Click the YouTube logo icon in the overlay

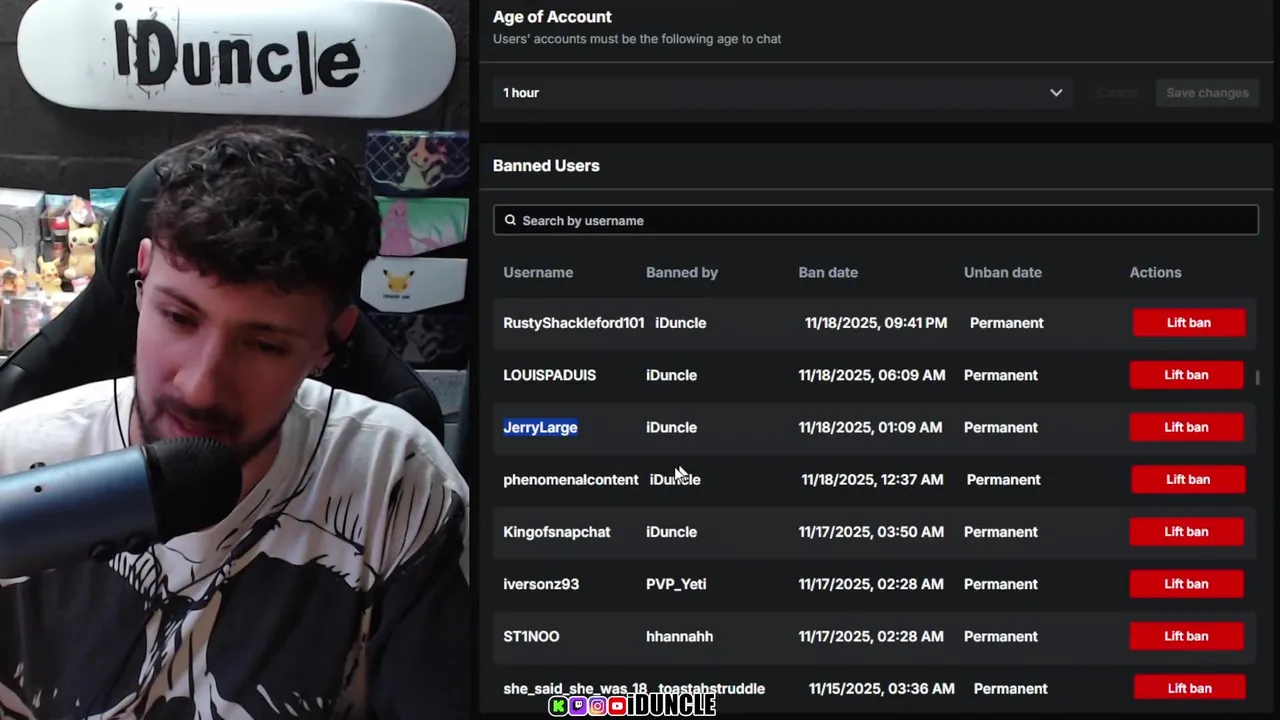tap(617, 706)
